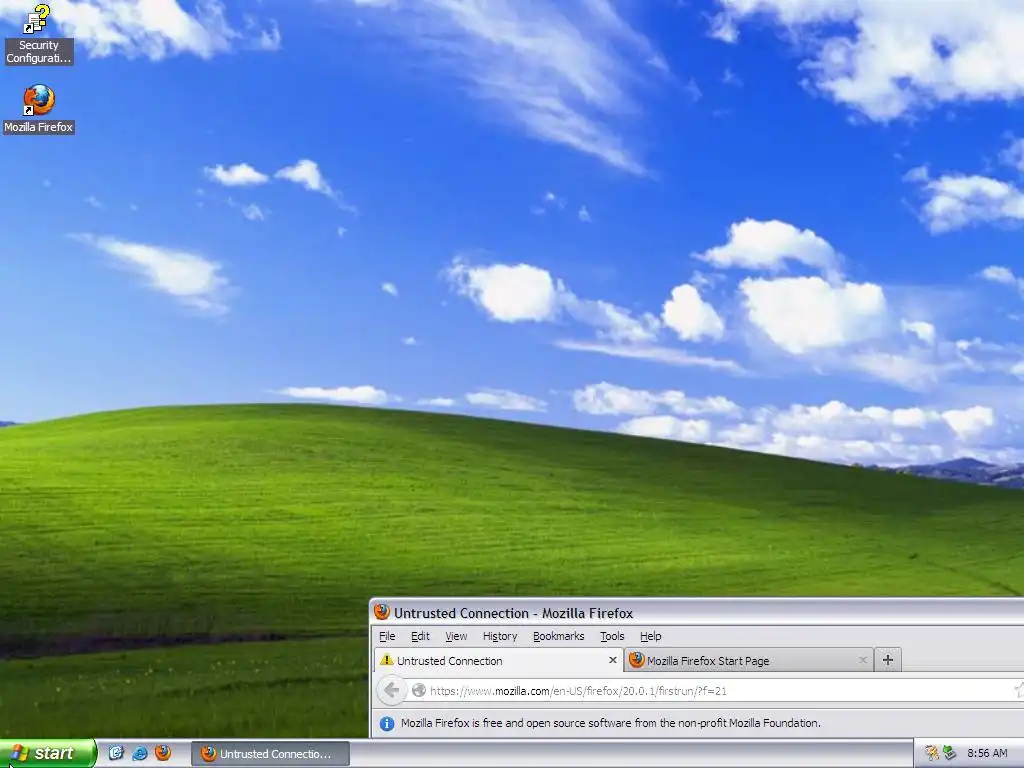1024x768 pixels.
Task: Open the History menu in Firefox
Action: pos(500,636)
